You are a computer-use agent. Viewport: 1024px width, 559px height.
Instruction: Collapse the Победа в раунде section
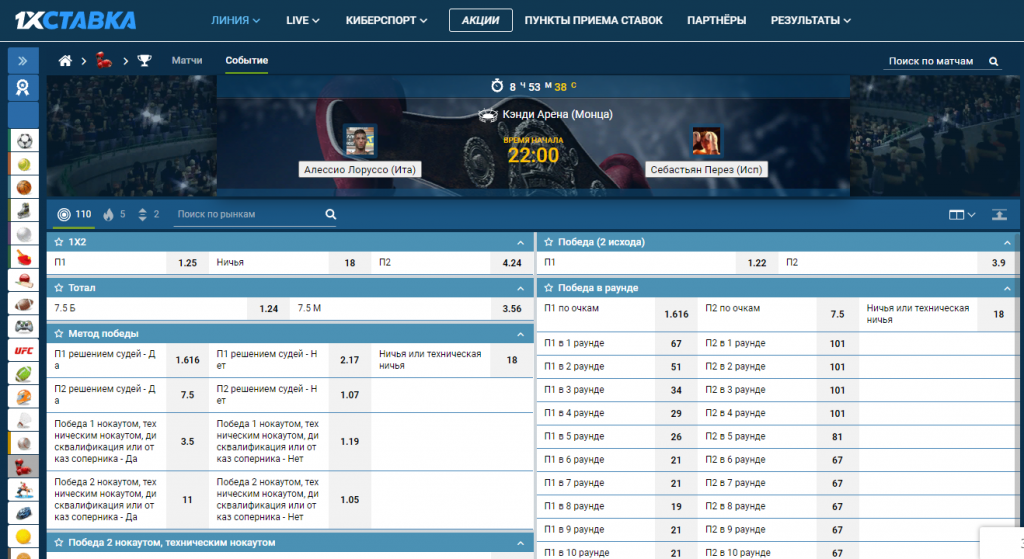[x=1006, y=288]
